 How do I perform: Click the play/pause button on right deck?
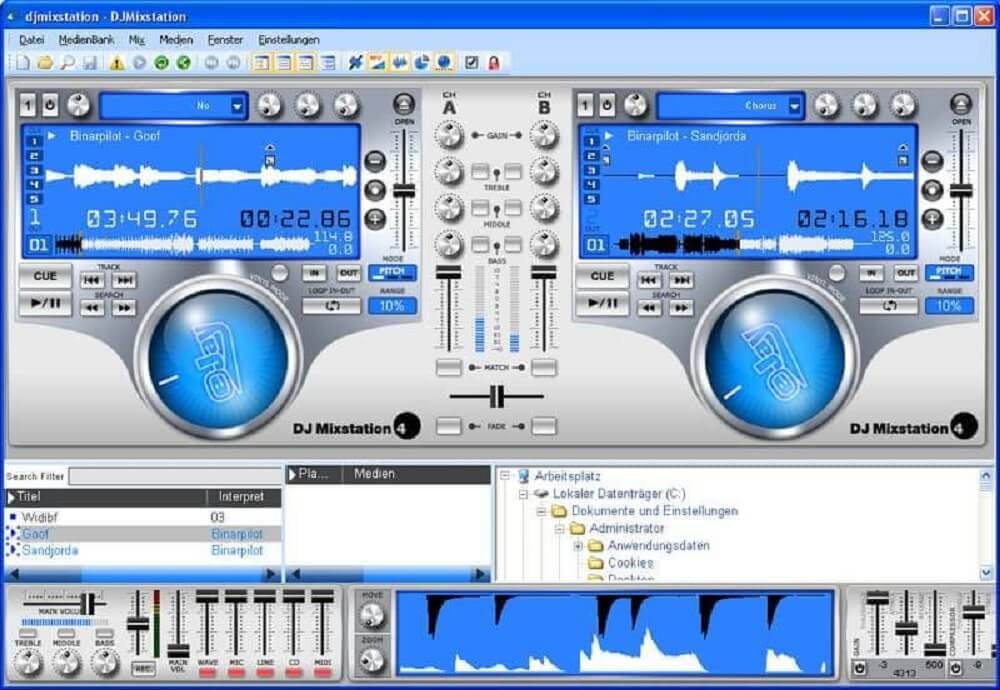pos(601,303)
